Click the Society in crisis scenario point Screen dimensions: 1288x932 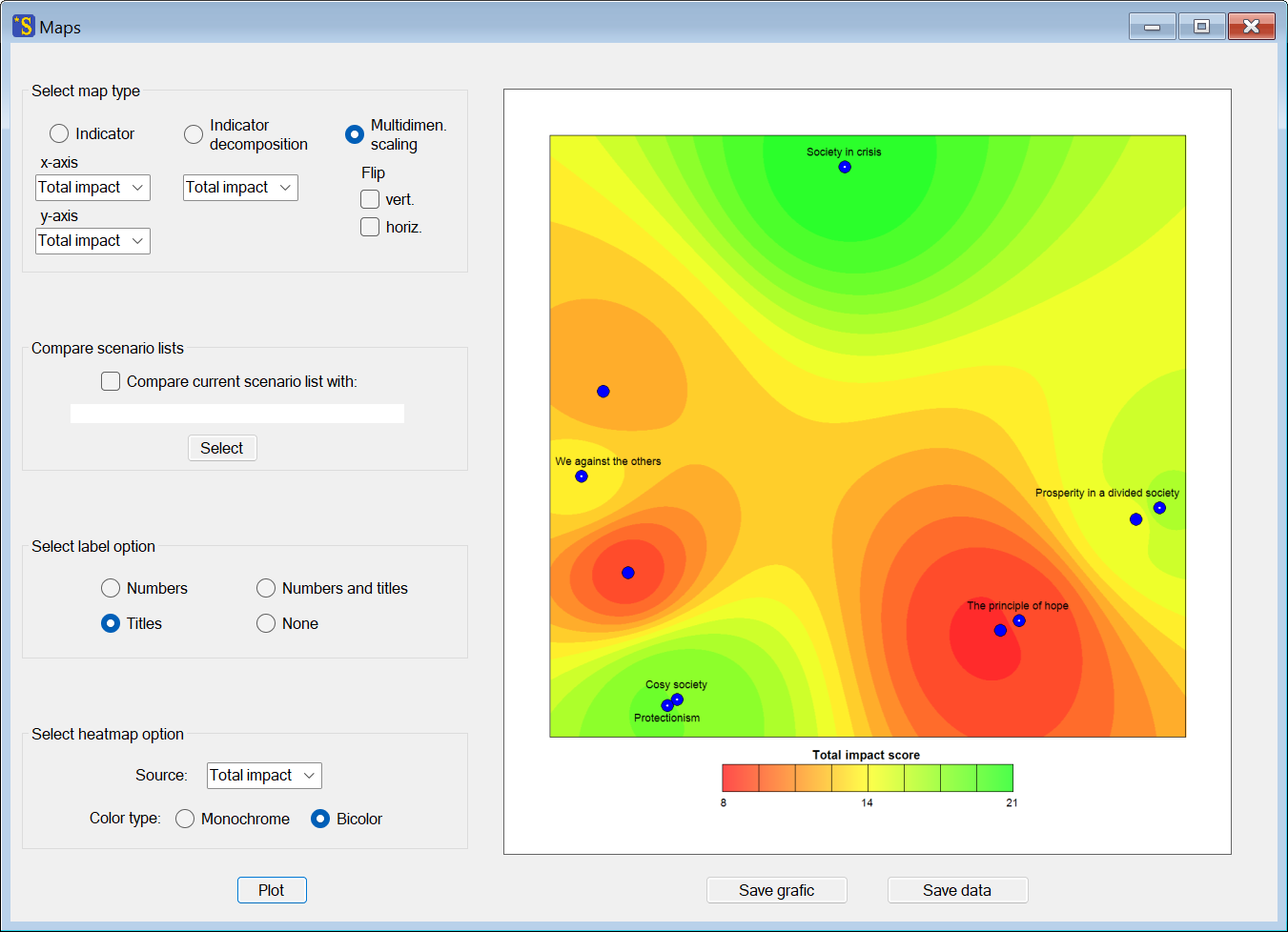[845, 167]
